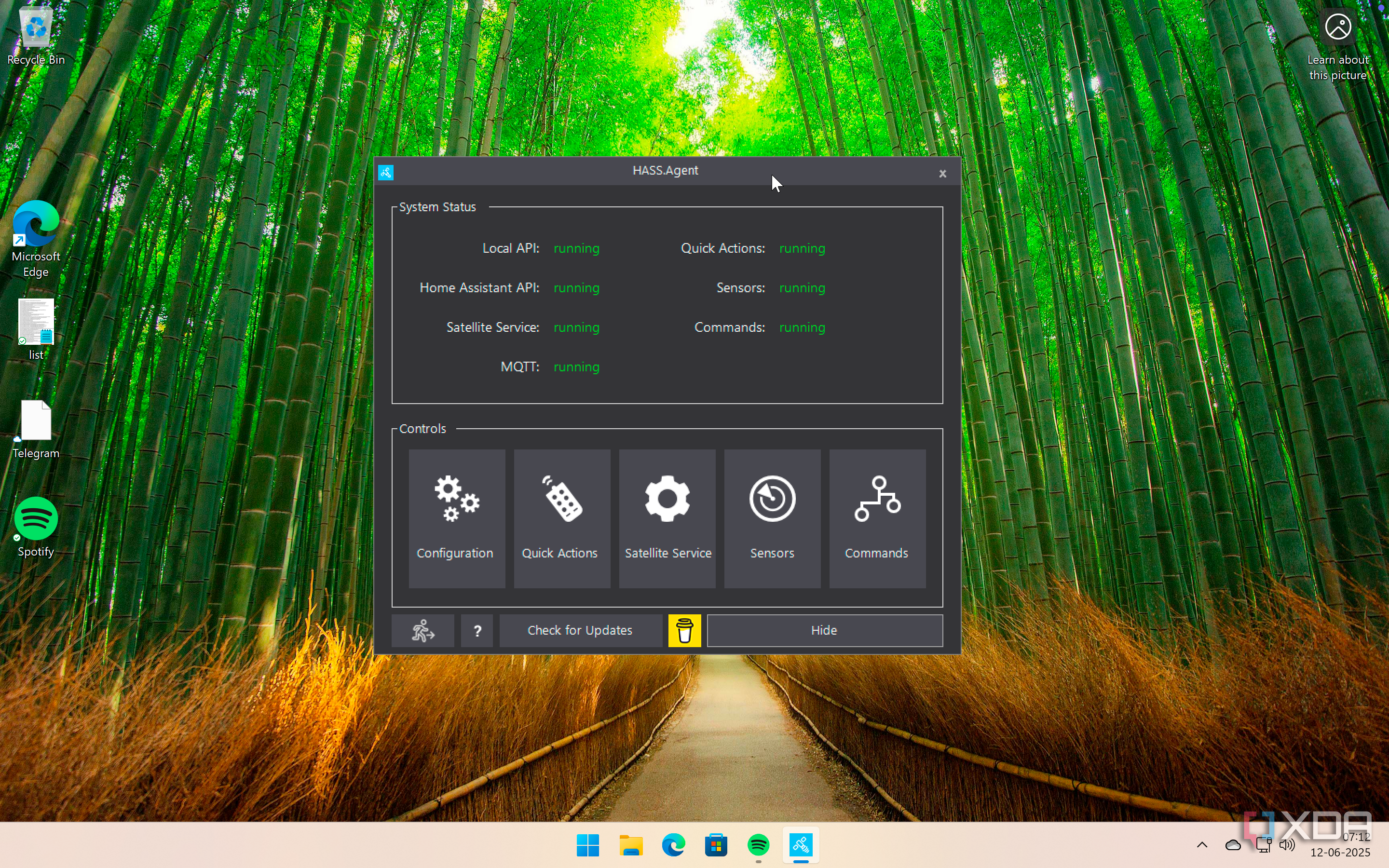
Task: Click the yellow donate coffee cup button
Action: [684, 630]
